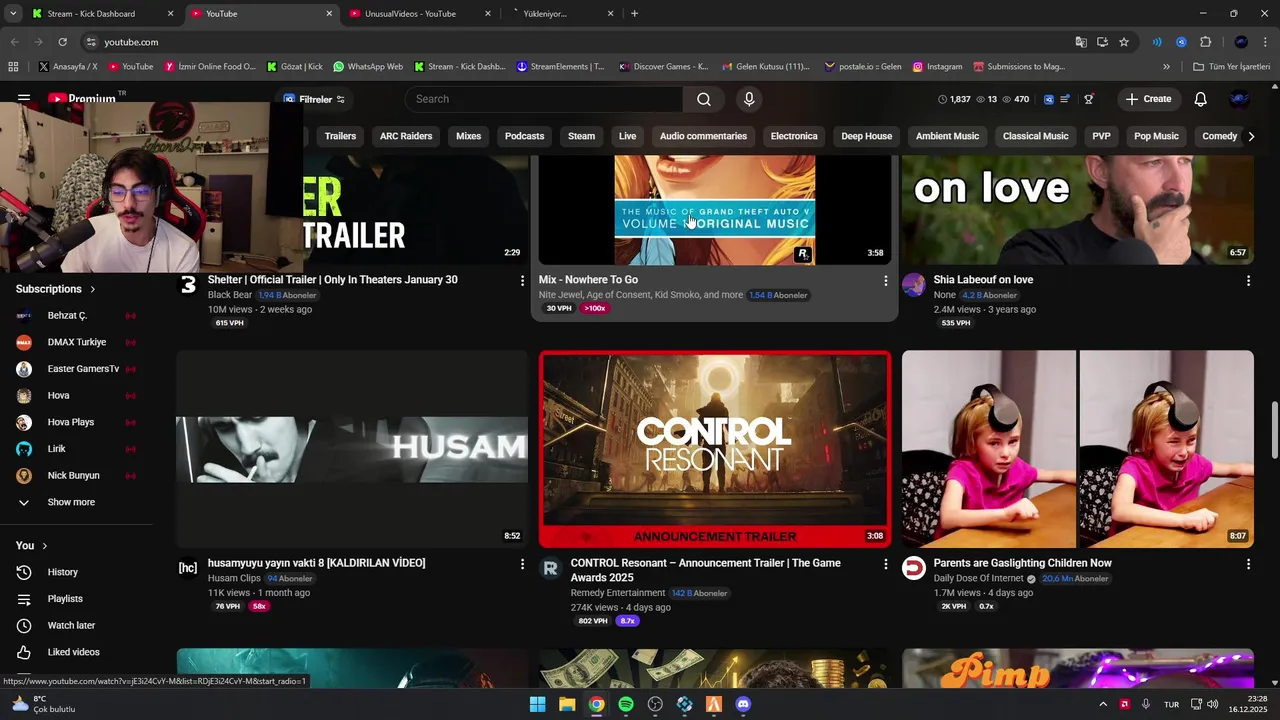Show hidden bookmarks with double chevron
The image size is (1280, 720).
pos(1166,67)
